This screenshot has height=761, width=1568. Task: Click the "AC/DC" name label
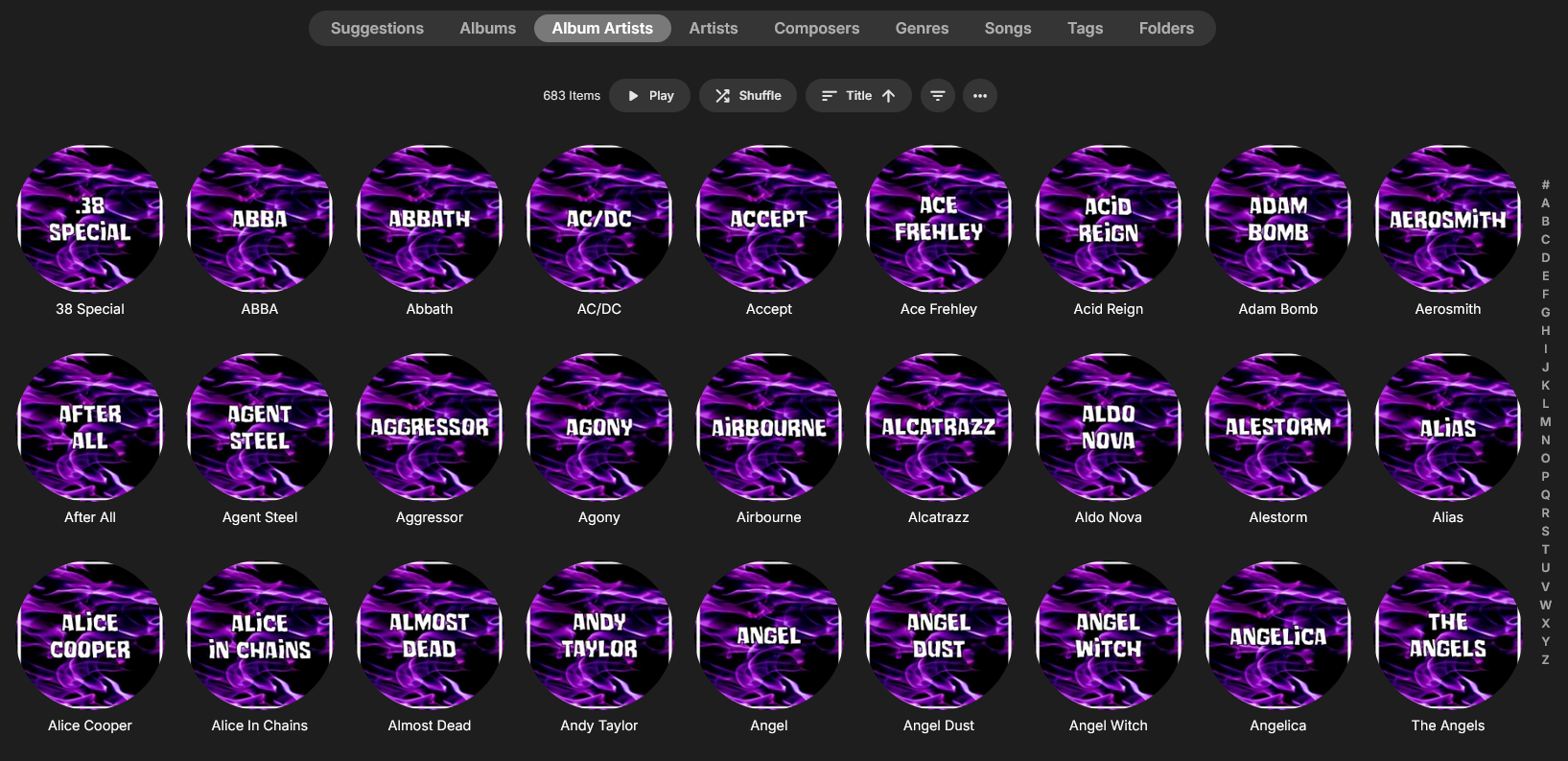pos(599,309)
